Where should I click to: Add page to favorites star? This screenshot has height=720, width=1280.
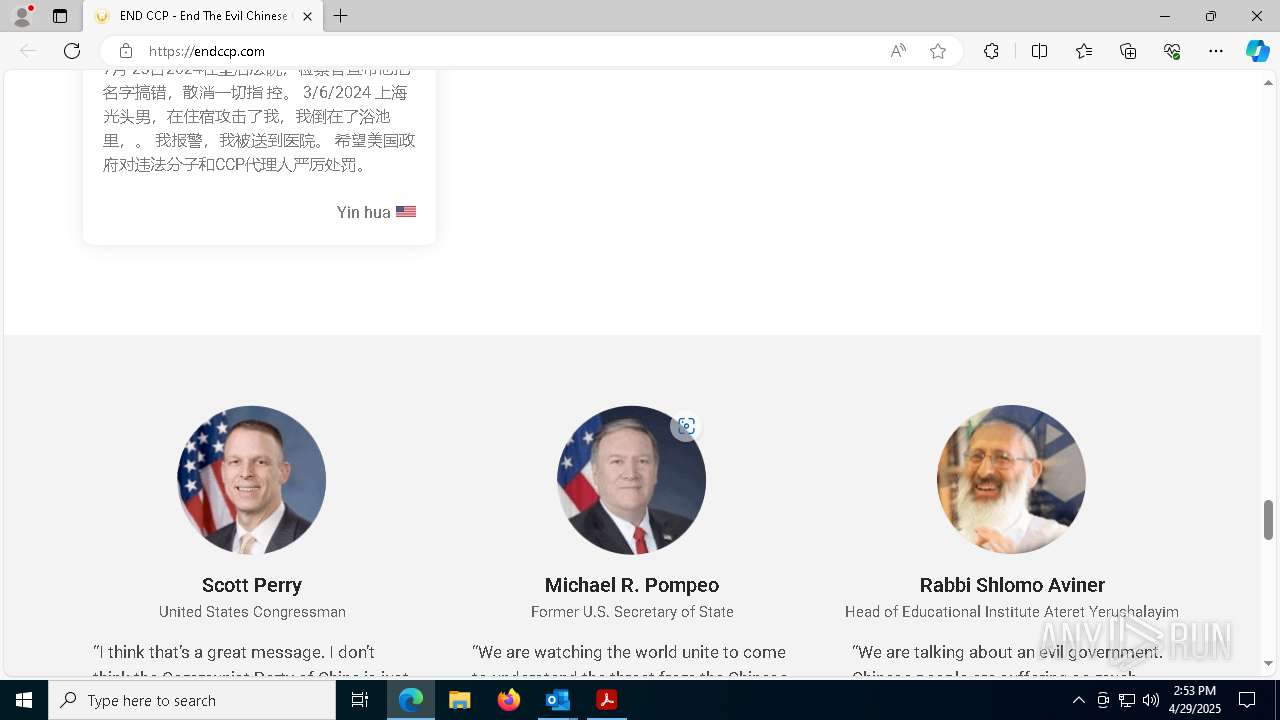(938, 51)
